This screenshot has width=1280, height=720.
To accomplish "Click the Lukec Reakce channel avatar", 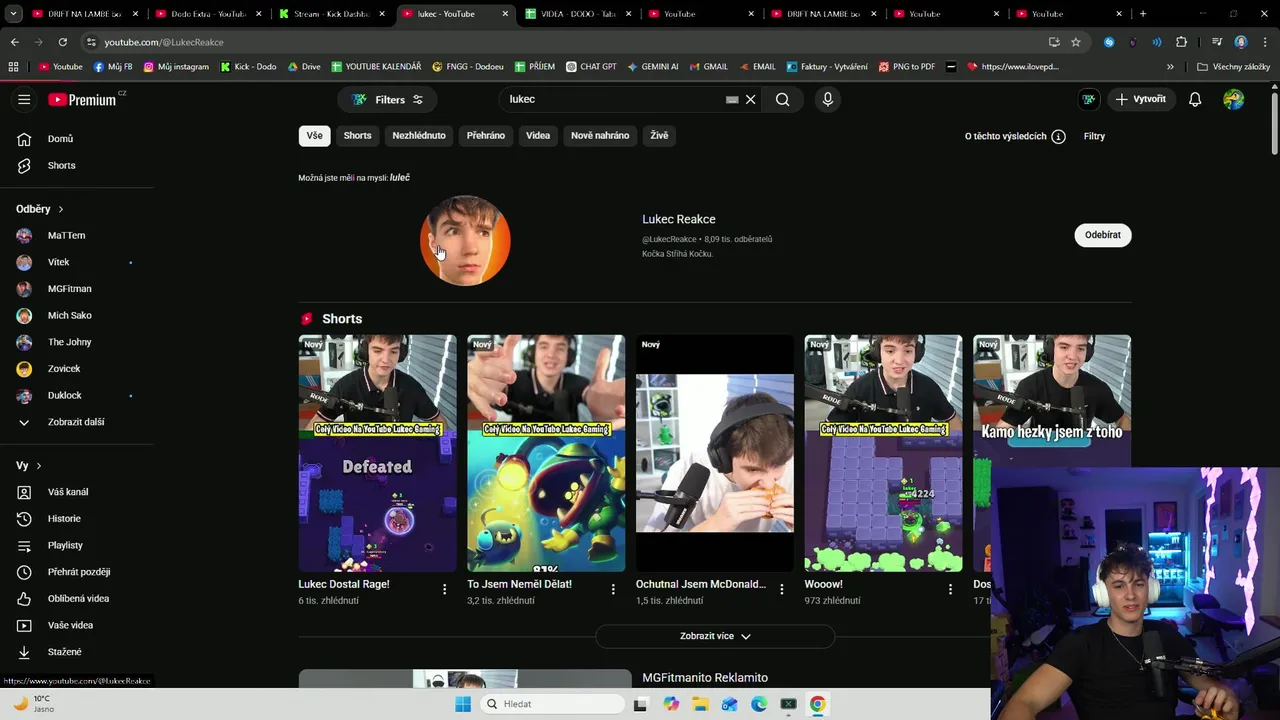I will (x=465, y=240).
